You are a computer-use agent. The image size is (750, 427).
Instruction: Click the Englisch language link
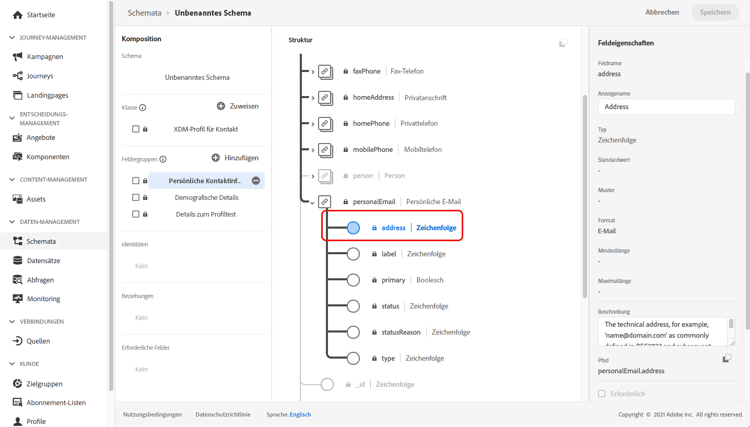pos(300,414)
